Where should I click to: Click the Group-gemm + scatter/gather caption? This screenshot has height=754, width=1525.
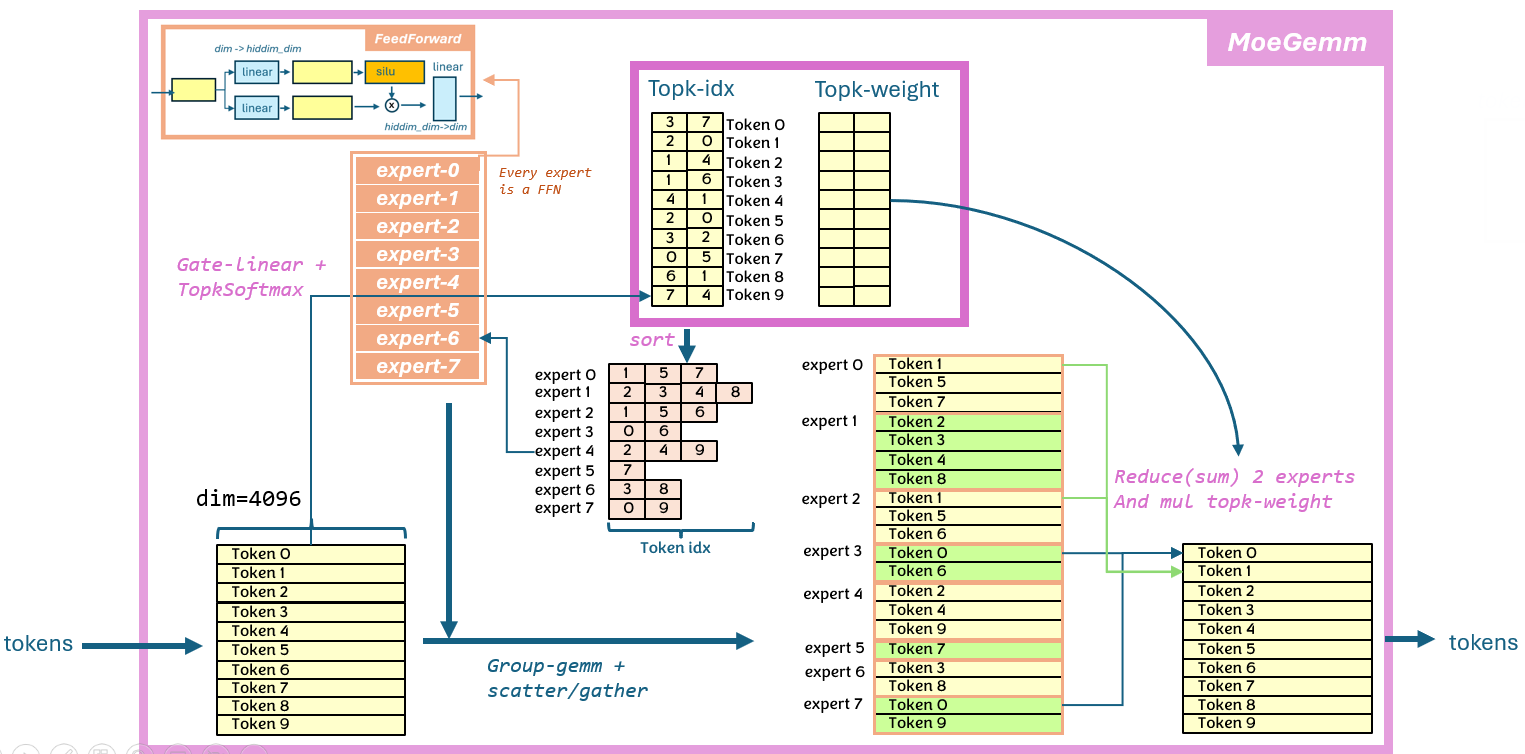[567, 678]
